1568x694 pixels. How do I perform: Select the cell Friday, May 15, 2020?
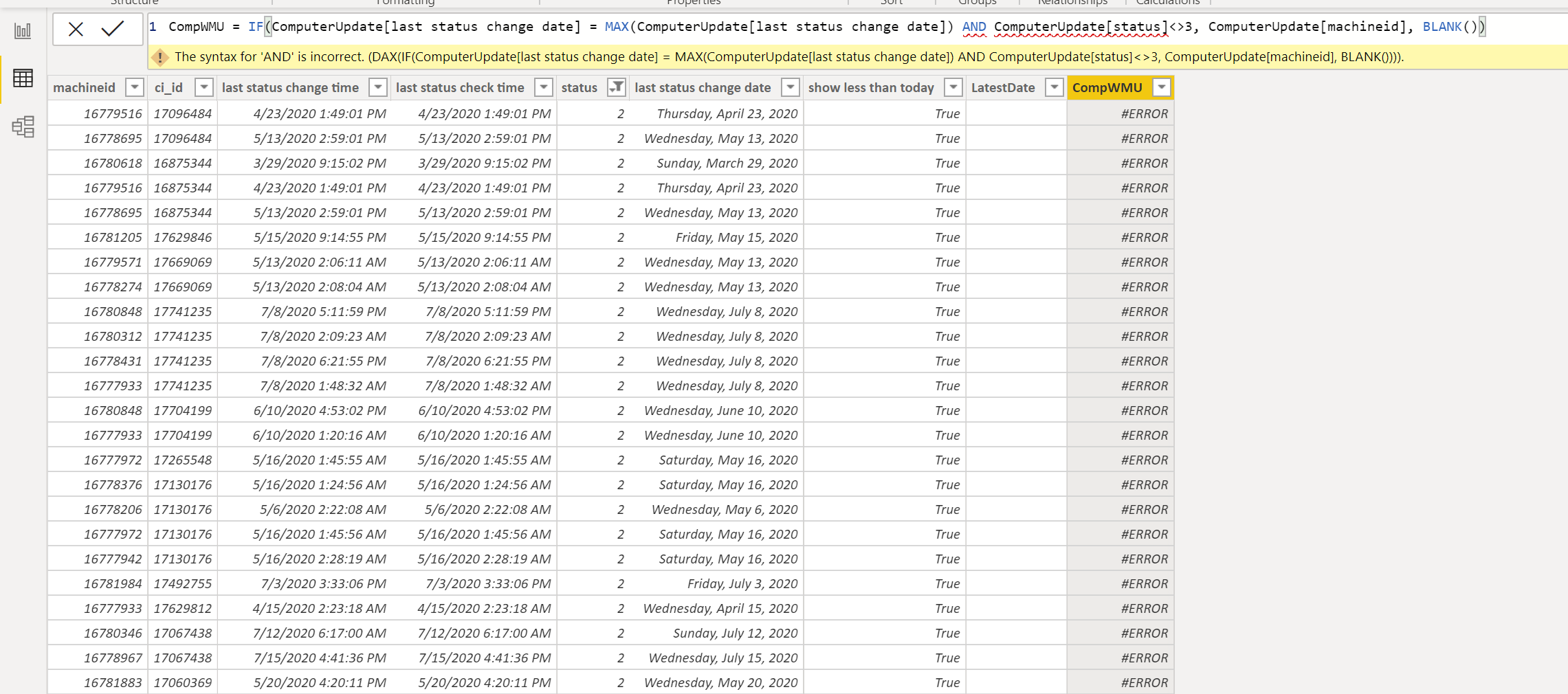(717, 237)
